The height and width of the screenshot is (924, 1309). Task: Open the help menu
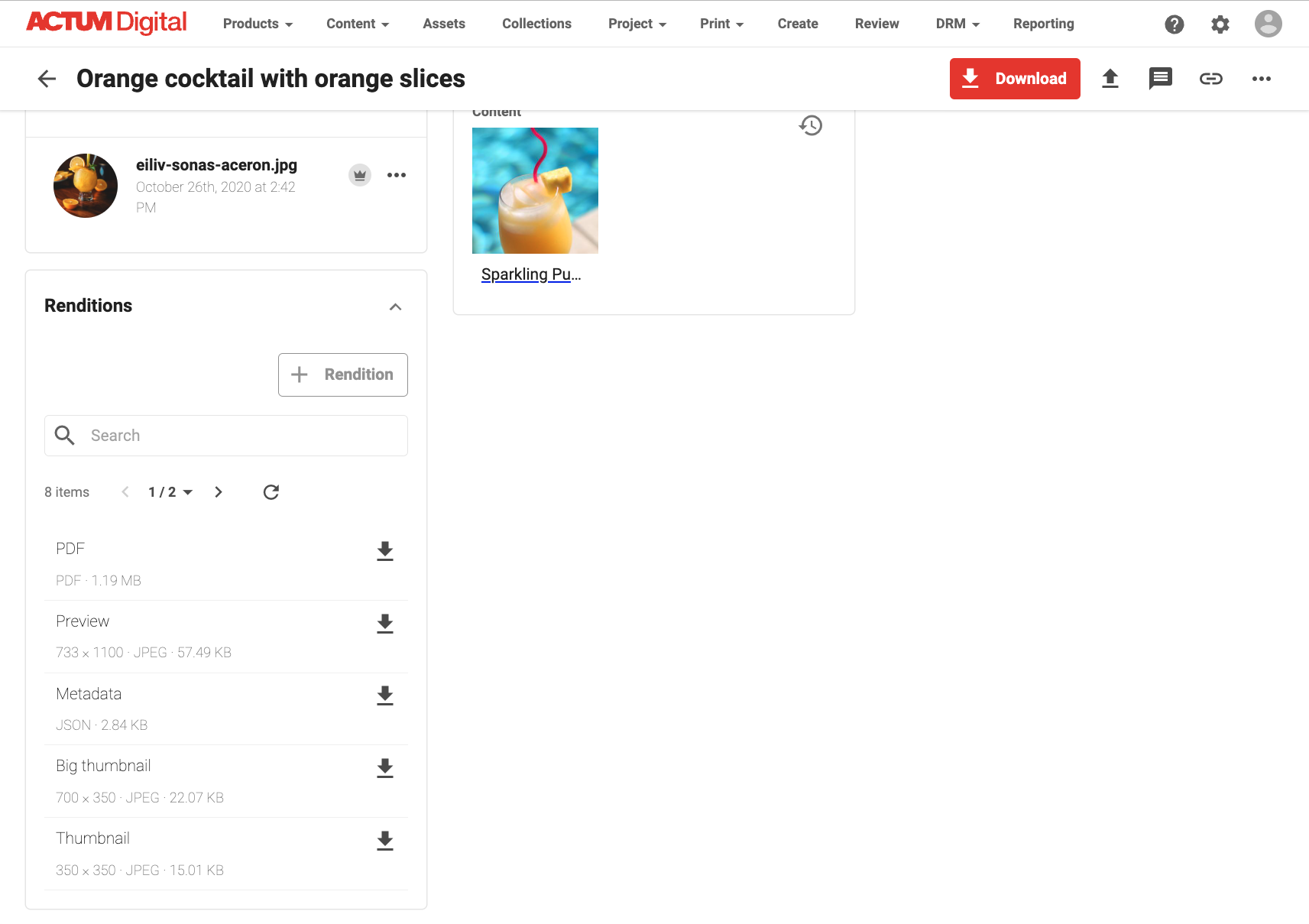point(1174,24)
